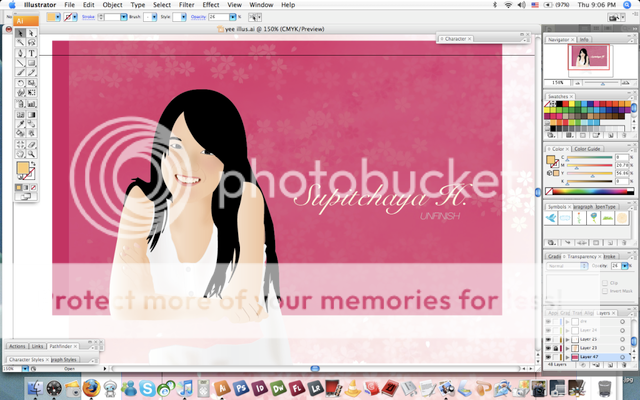This screenshot has width=640, height=400.
Task: Set toolbox paint mode to None
Action: click(33, 187)
